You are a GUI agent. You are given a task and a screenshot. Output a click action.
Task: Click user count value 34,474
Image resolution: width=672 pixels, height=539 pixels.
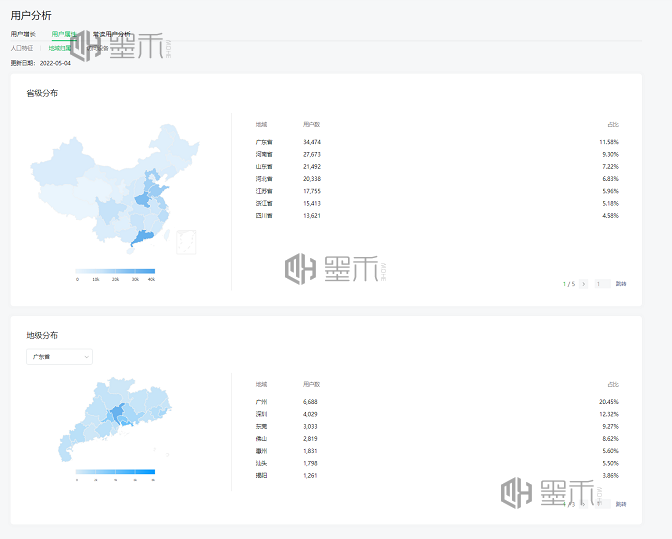point(312,142)
